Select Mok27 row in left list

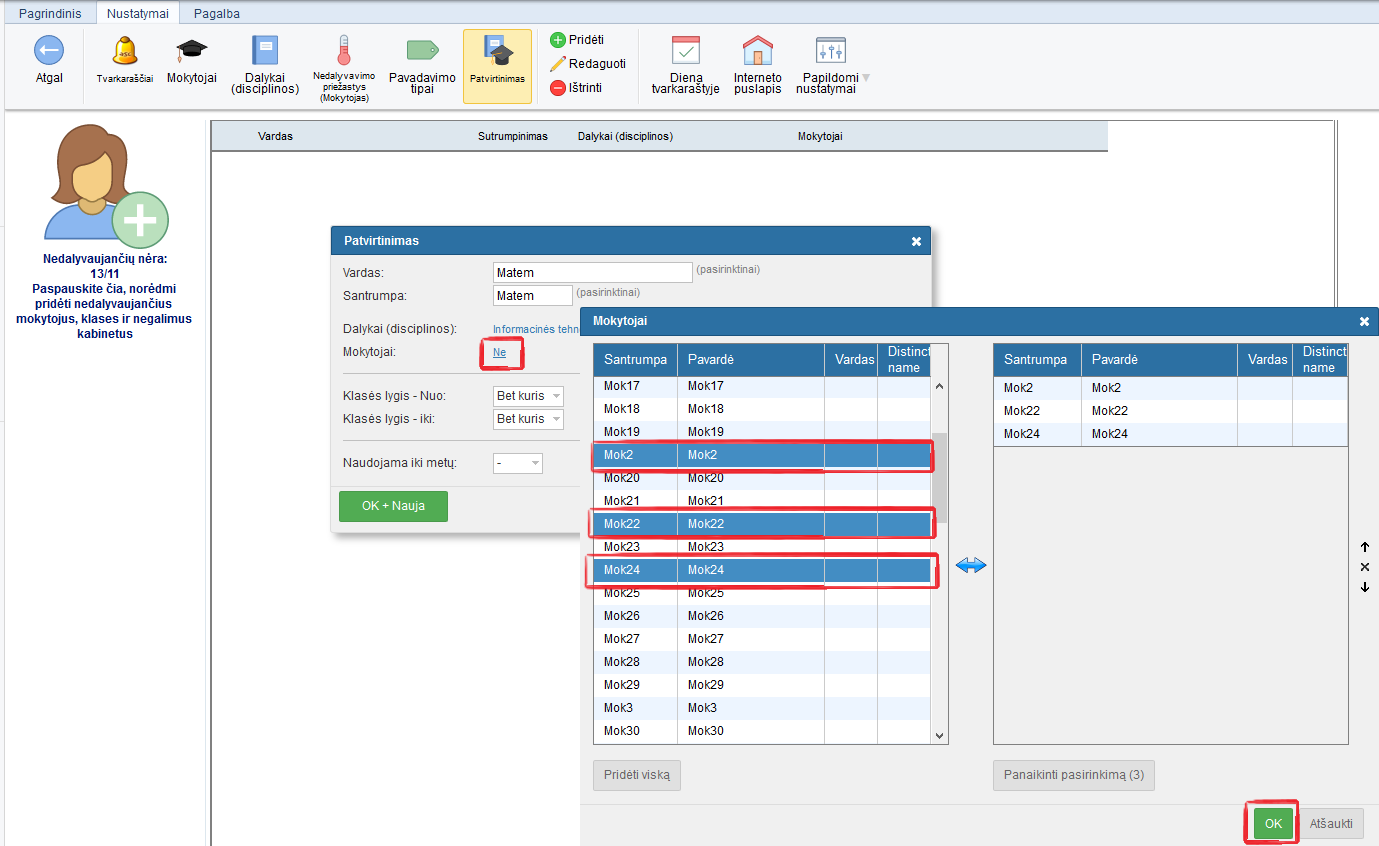click(762, 639)
